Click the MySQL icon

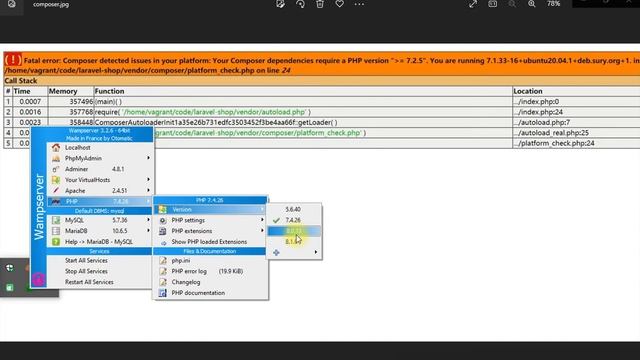(x=56, y=220)
